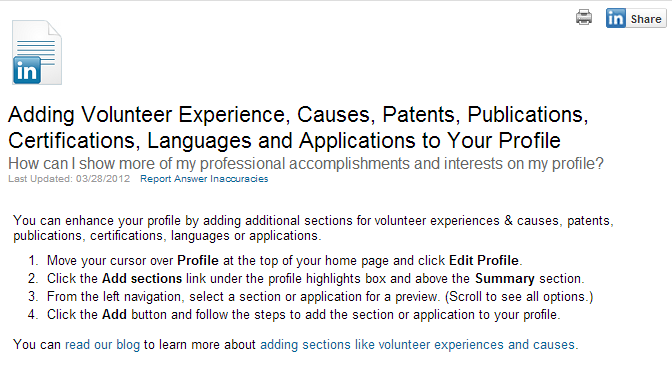
Task: Click the intro paragraph 'You can enhance your profile'
Action: [x=313, y=228]
